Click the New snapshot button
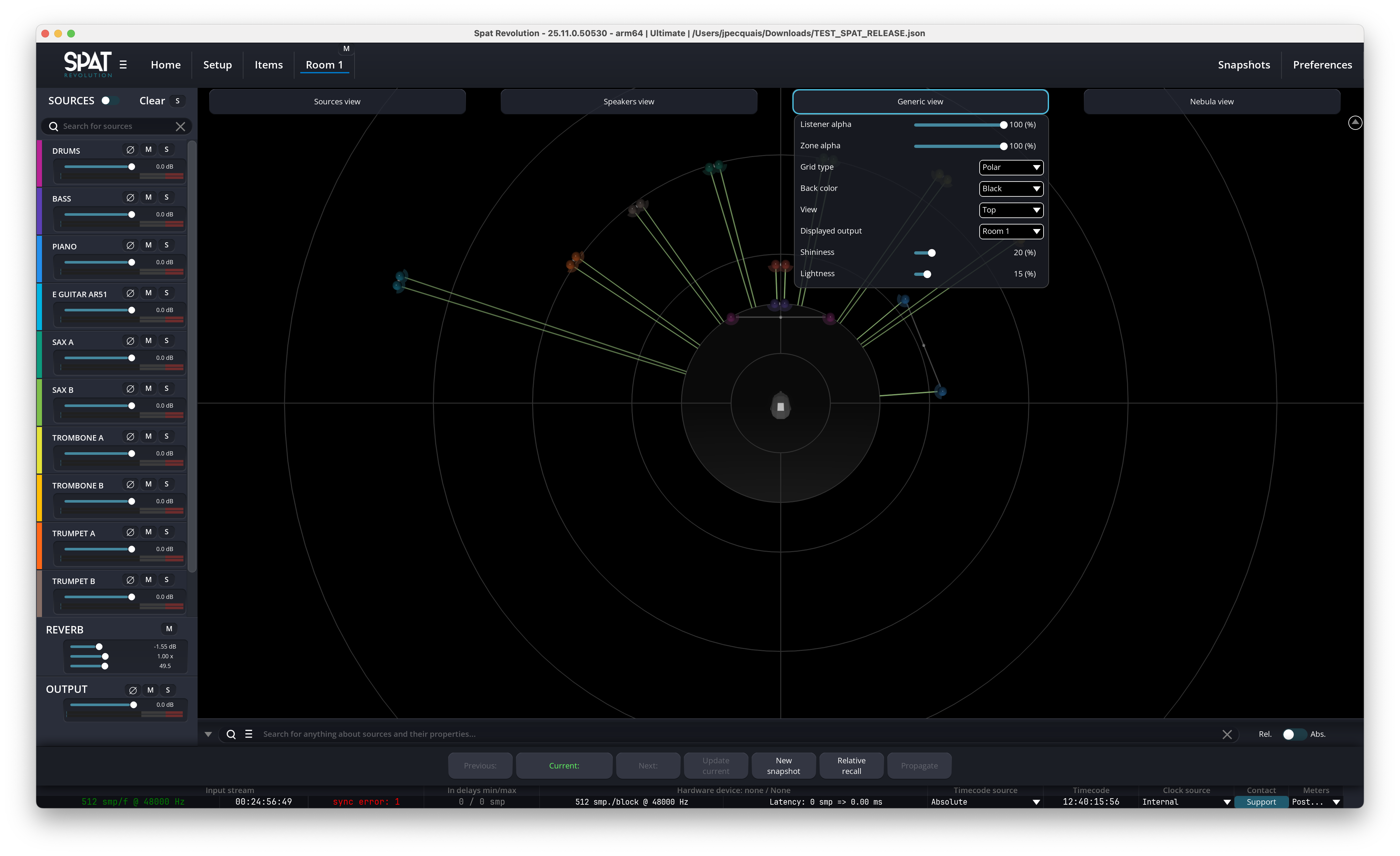Image resolution: width=1400 pixels, height=856 pixels. click(783, 765)
